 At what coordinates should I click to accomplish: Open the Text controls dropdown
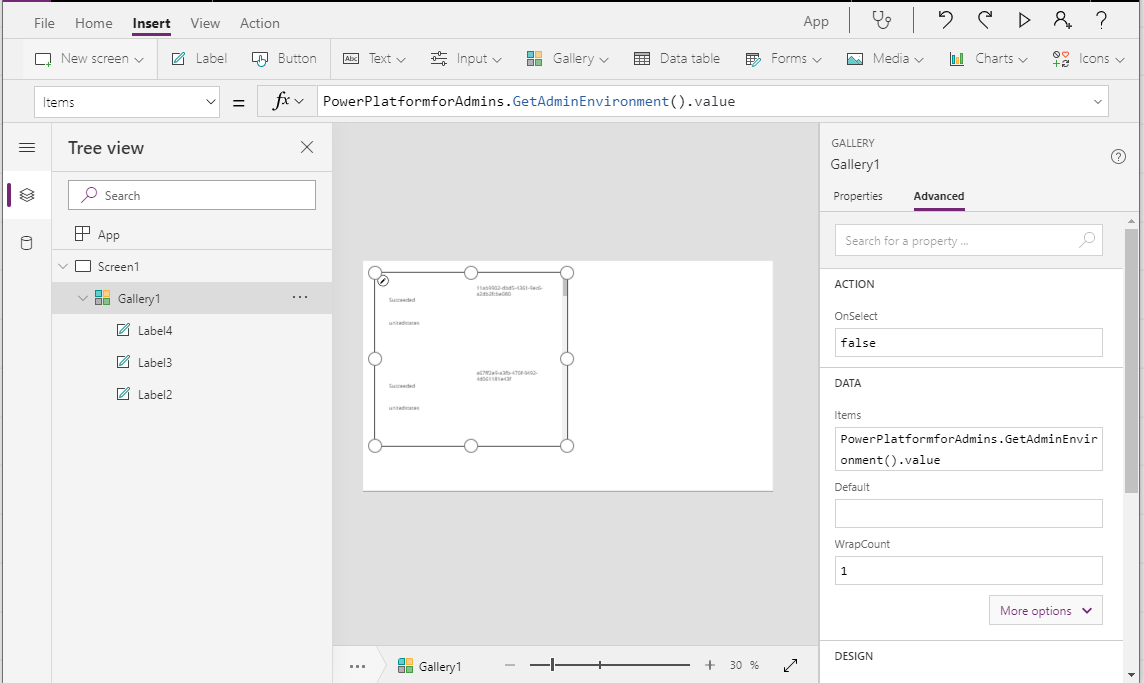point(374,58)
